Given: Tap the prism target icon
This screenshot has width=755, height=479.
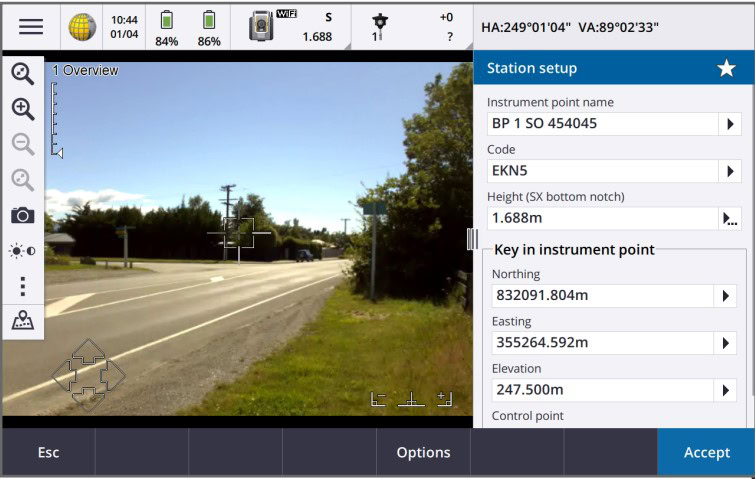Looking at the screenshot, I should pos(379,27).
